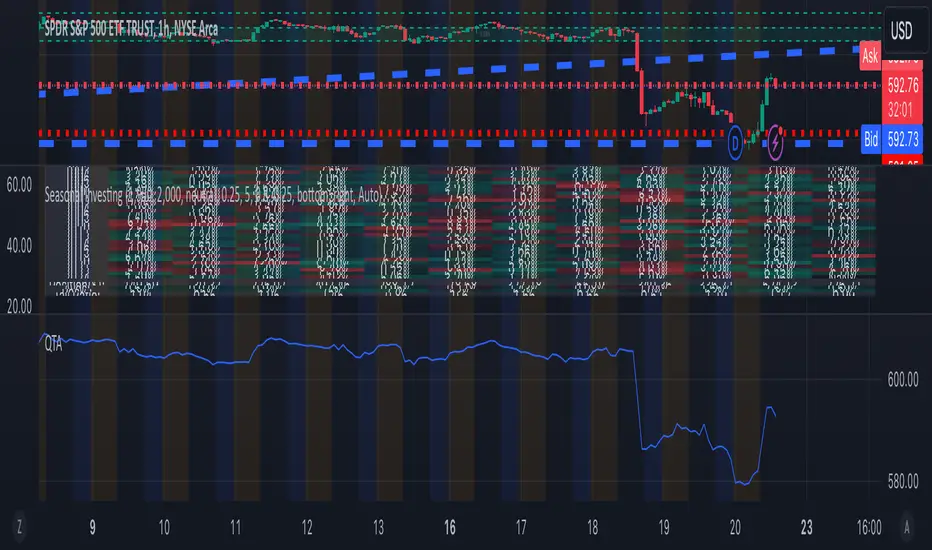Click date 11 on time axis

[235, 527]
